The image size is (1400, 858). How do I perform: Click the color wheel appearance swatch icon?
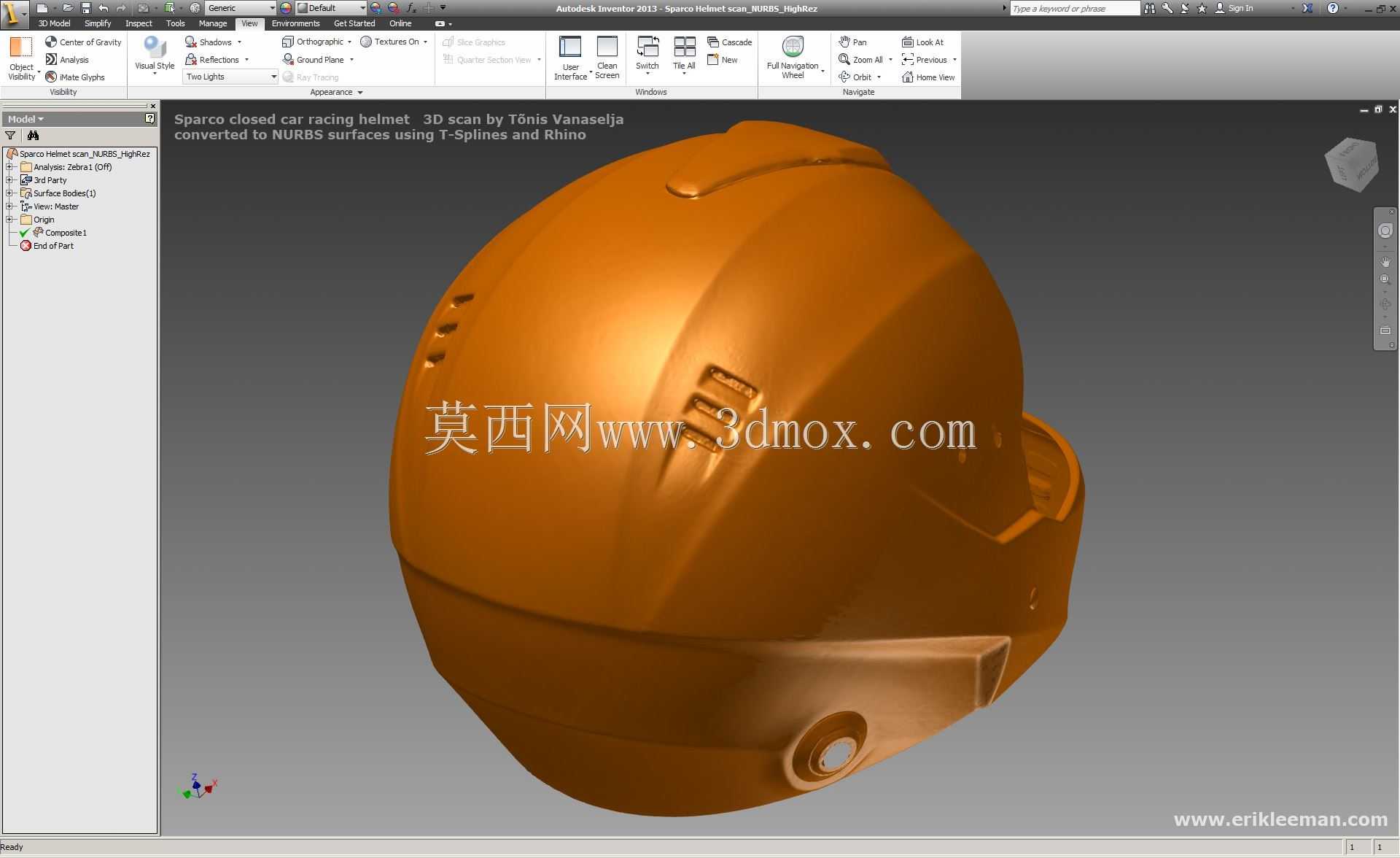coord(286,8)
